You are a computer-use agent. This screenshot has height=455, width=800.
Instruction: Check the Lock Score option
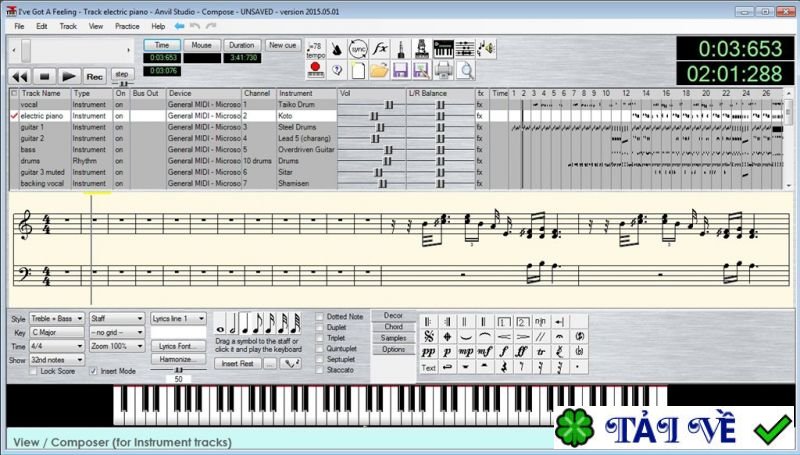[x=33, y=371]
